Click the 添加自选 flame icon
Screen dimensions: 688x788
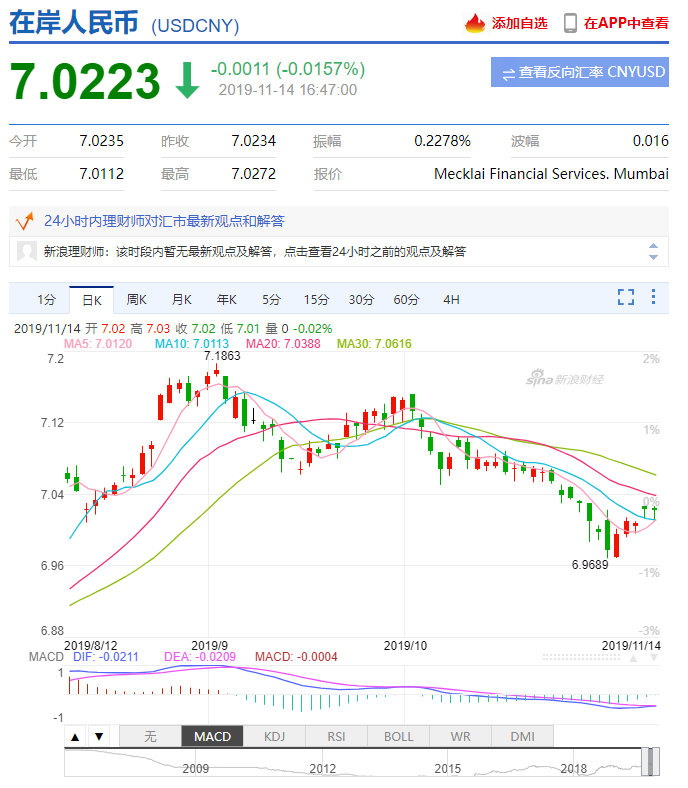click(x=475, y=23)
